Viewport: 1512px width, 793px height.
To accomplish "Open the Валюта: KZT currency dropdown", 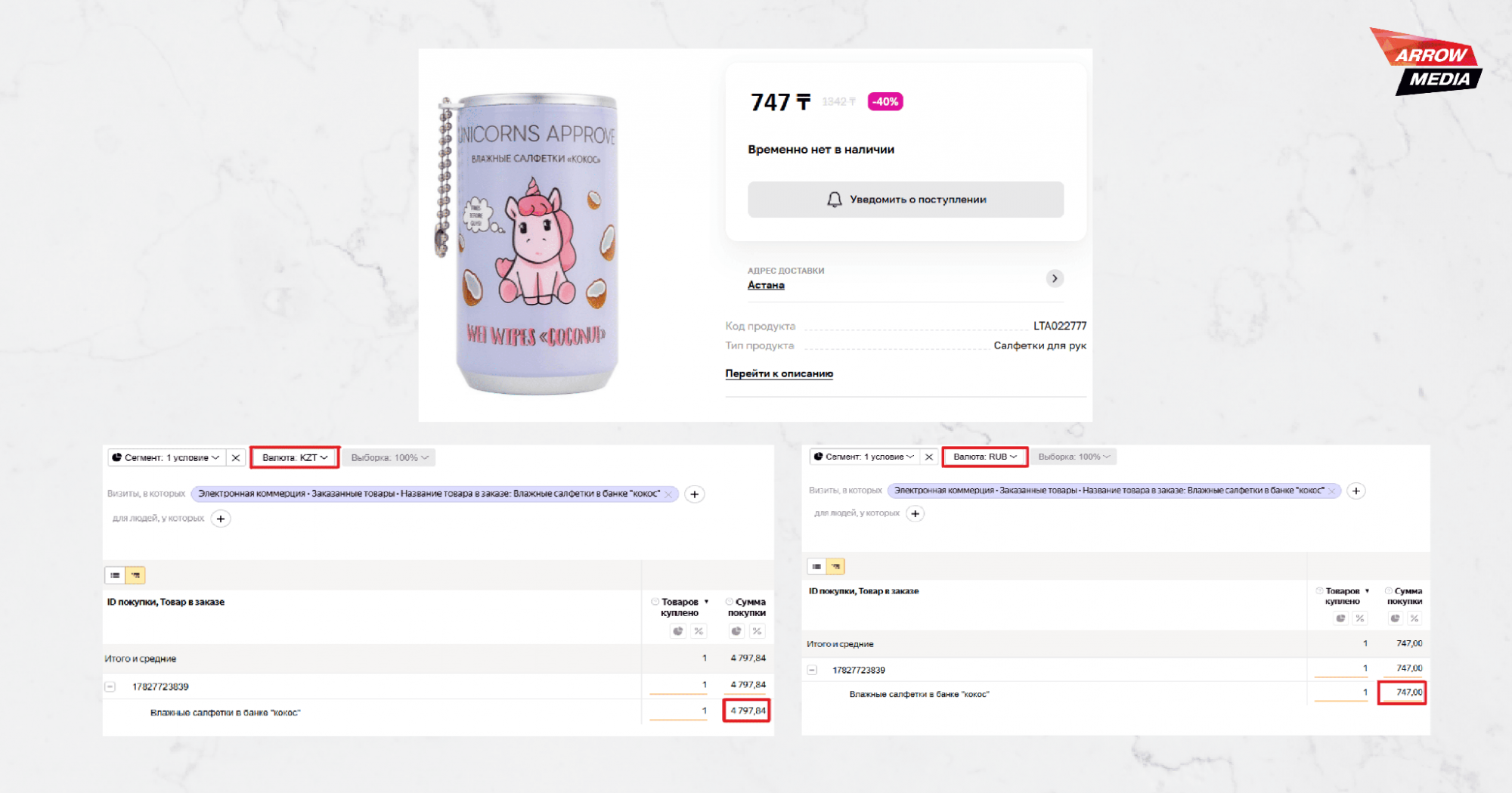I will (x=295, y=457).
